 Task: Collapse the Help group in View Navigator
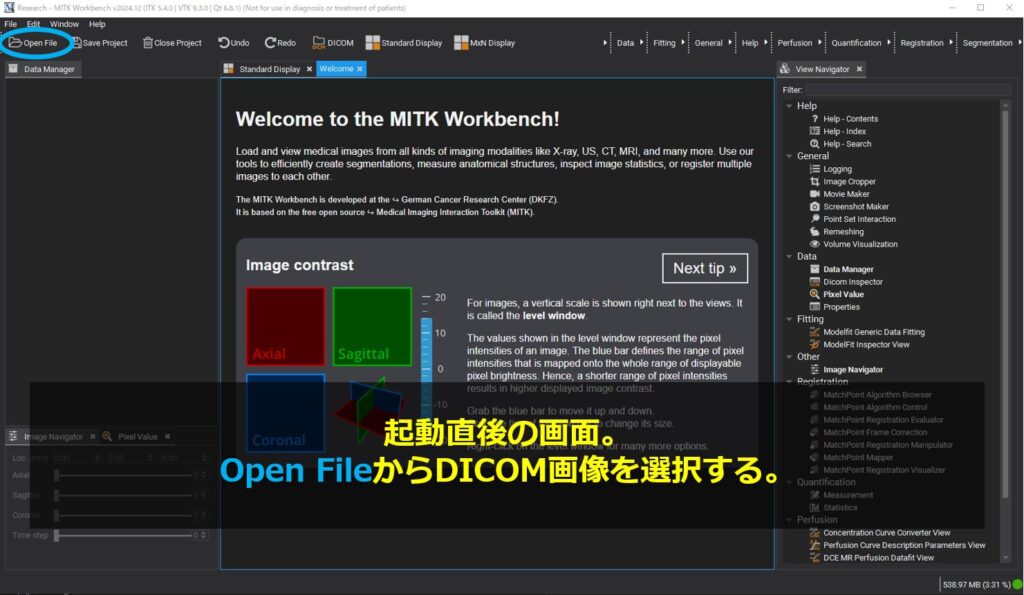pos(789,106)
